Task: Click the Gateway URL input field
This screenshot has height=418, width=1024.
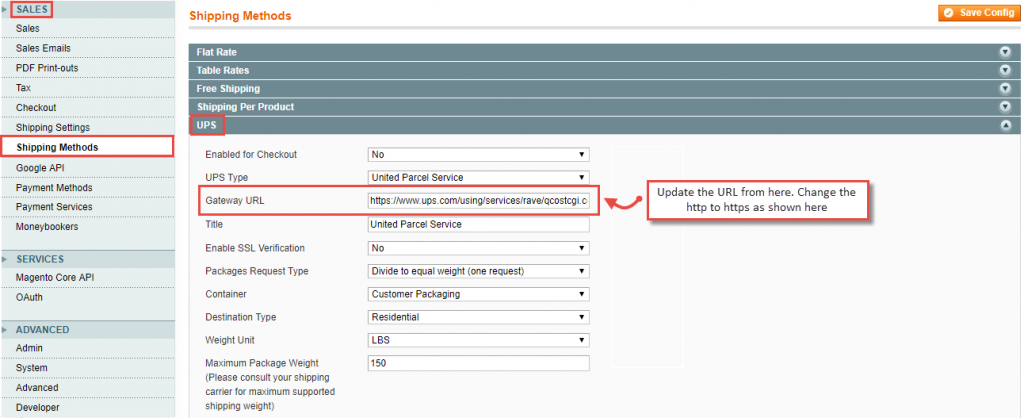Action: pos(479,202)
